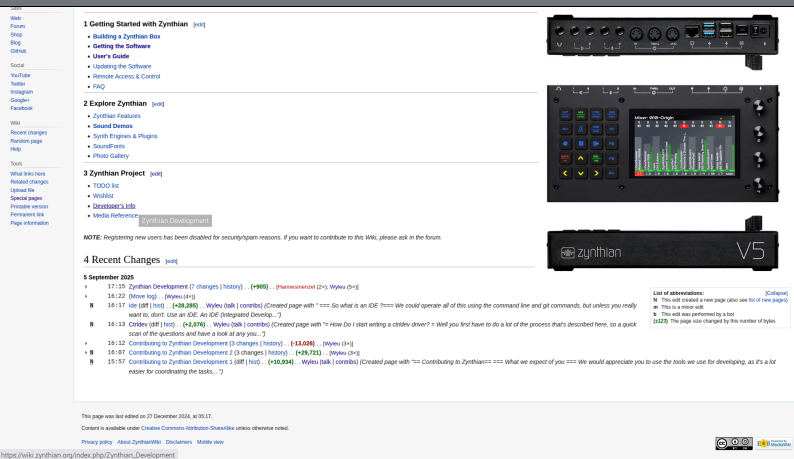The width and height of the screenshot is (794, 459).
Task: Edit the Recent Changes section
Action: click(x=171, y=261)
